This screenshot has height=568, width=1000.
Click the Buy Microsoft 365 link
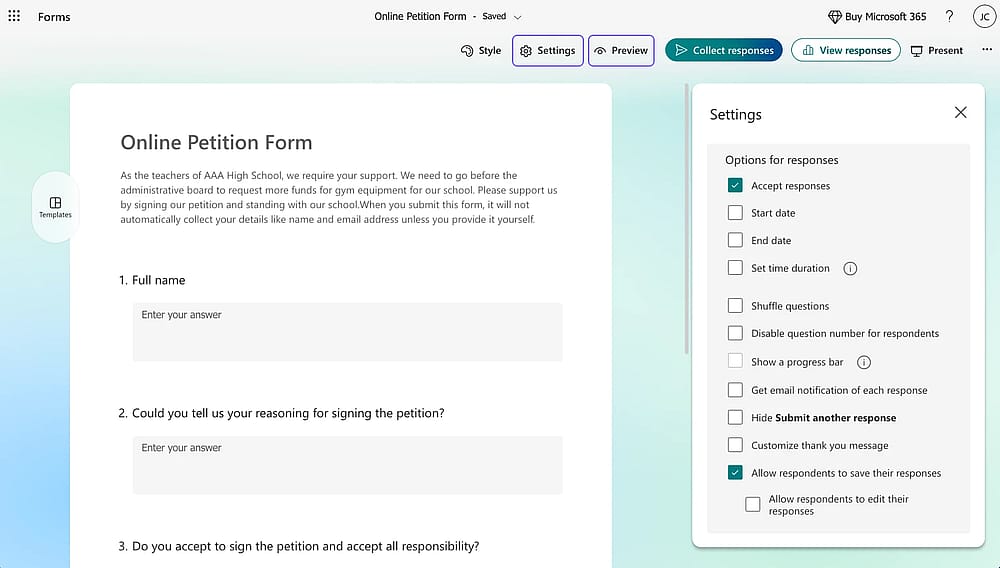pyautogui.click(x=877, y=17)
